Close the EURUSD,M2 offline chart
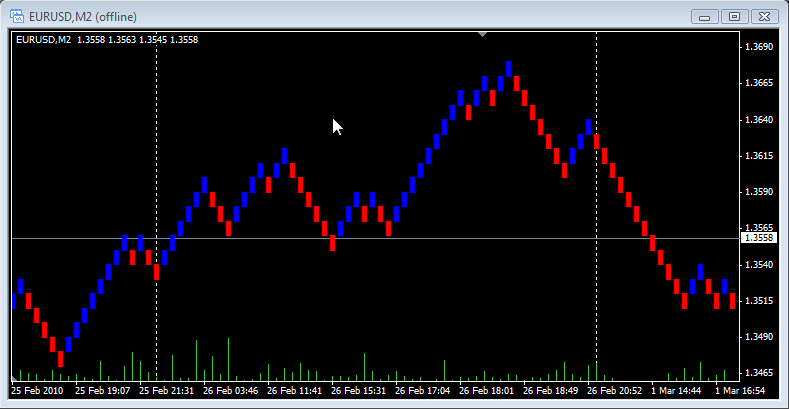The height and width of the screenshot is (409, 789). tap(764, 16)
